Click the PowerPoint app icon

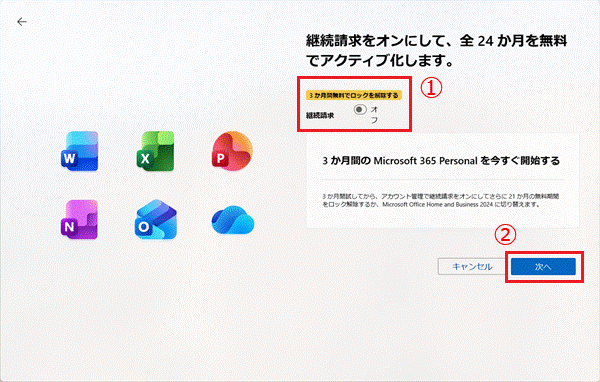tap(232, 151)
